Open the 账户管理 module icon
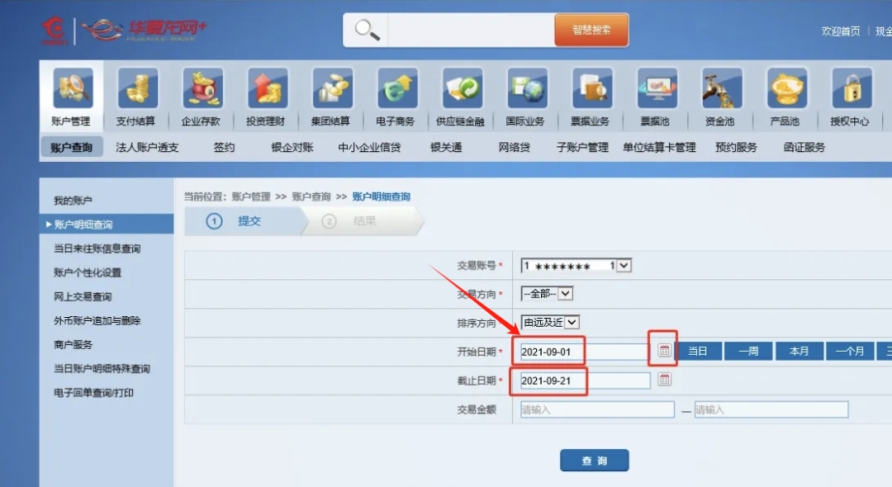Screen dimensions: 892x487 pos(73,88)
